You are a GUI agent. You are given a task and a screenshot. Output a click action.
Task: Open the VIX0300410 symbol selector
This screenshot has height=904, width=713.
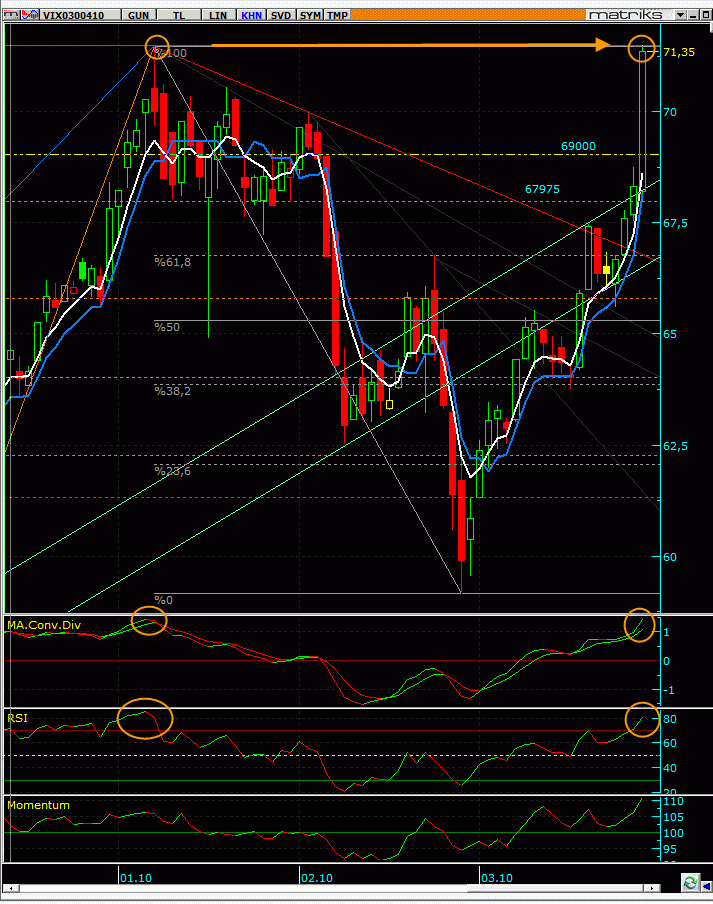pos(73,15)
